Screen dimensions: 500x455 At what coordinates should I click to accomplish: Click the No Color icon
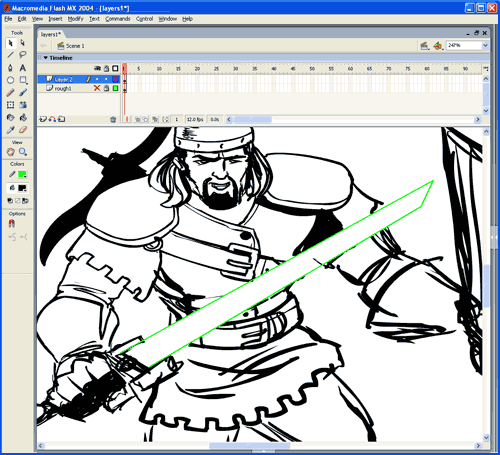18,201
